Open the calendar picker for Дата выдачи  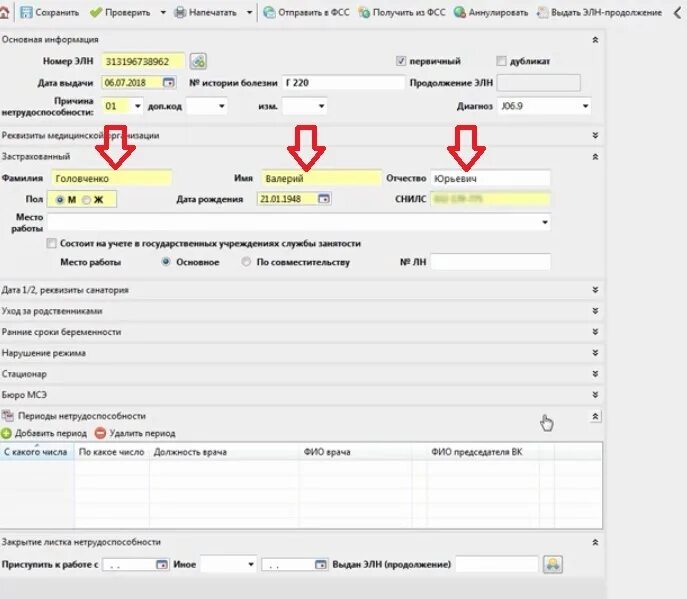pos(168,82)
